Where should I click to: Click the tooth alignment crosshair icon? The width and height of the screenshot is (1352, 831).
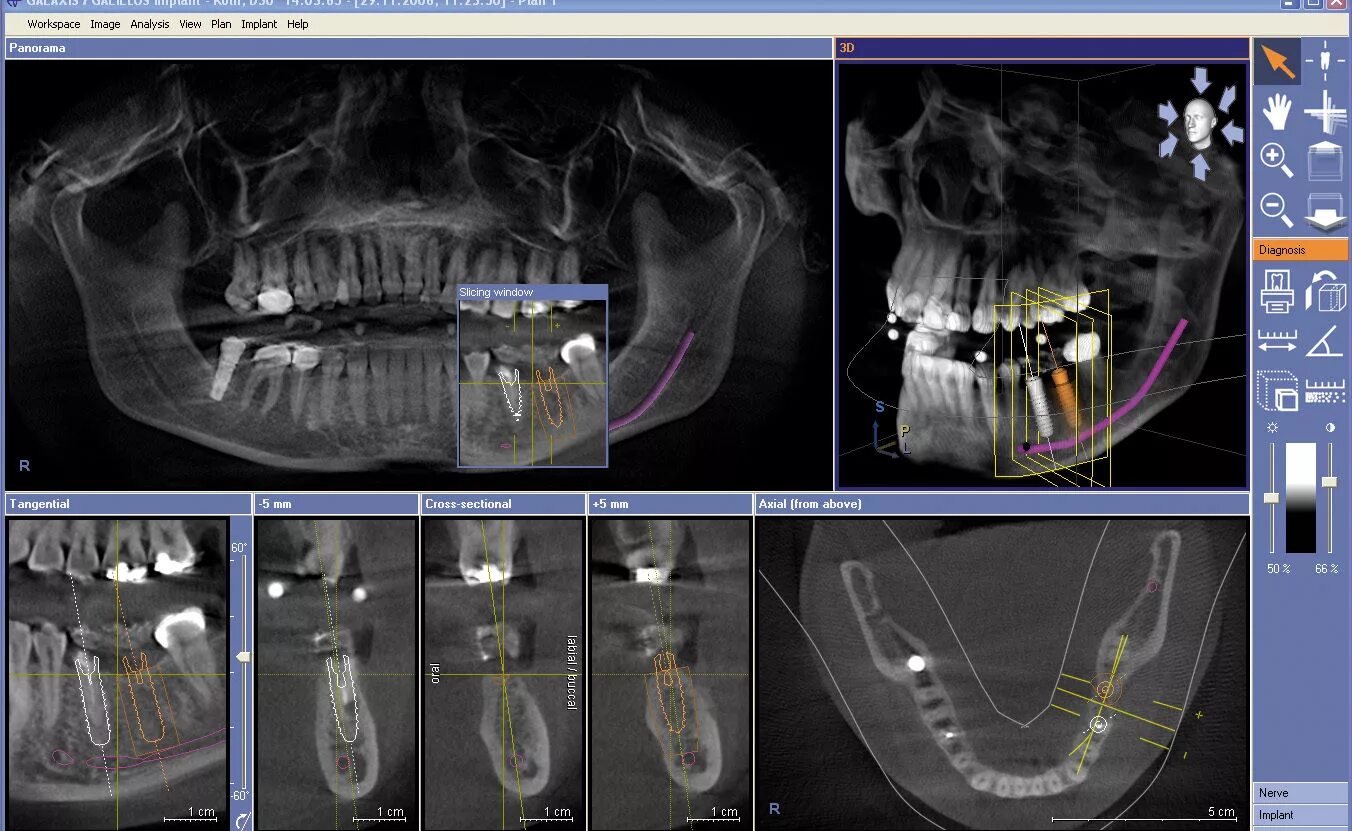tap(1325, 61)
